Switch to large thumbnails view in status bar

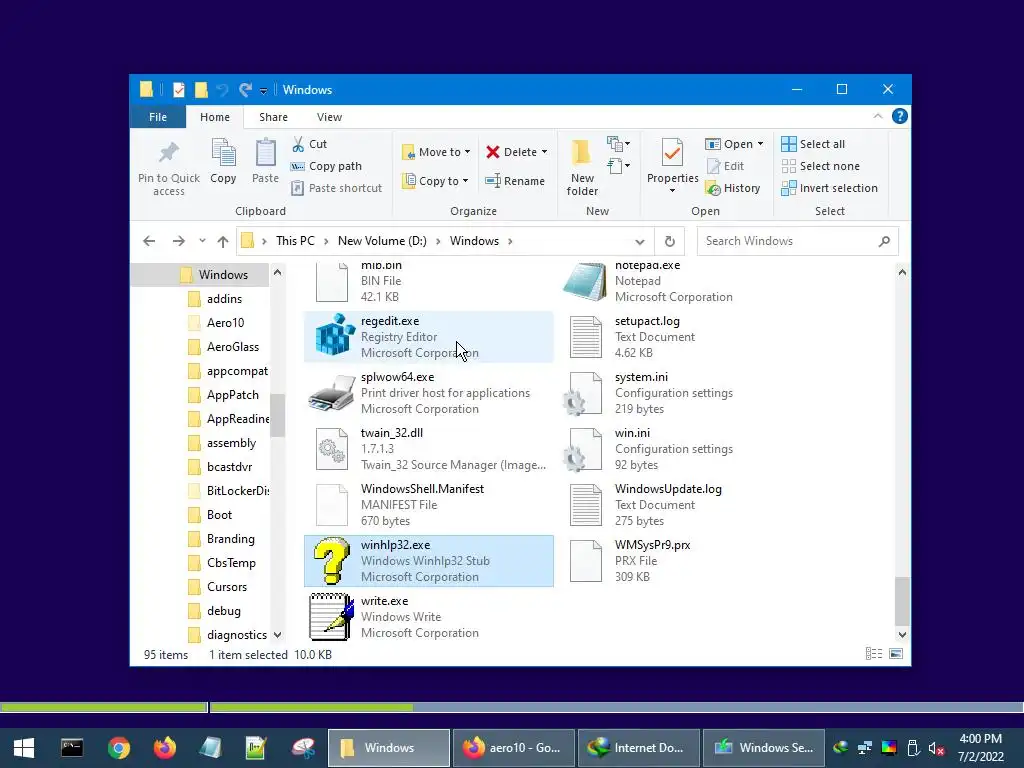896,654
